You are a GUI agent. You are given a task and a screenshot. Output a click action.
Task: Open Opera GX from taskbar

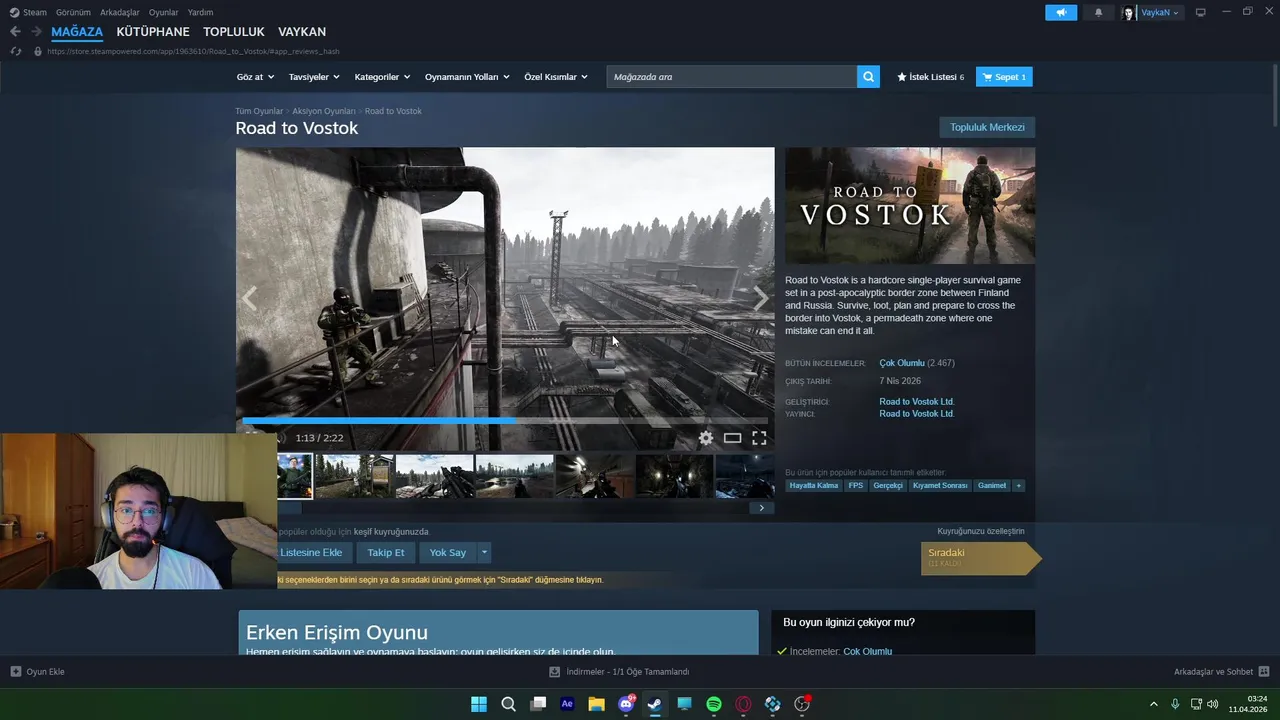point(743,704)
